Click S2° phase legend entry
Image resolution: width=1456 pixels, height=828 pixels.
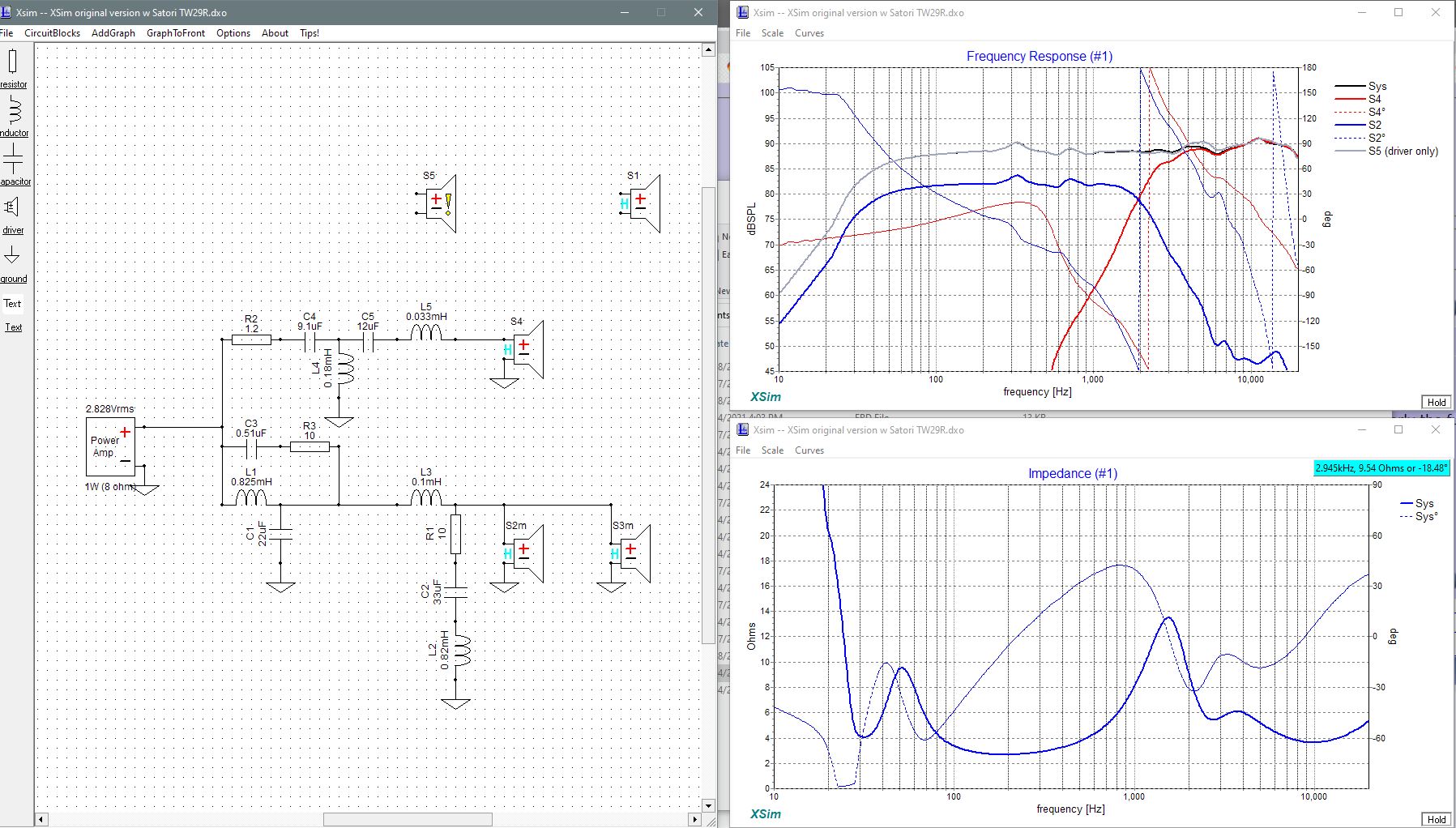pyautogui.click(x=1361, y=138)
